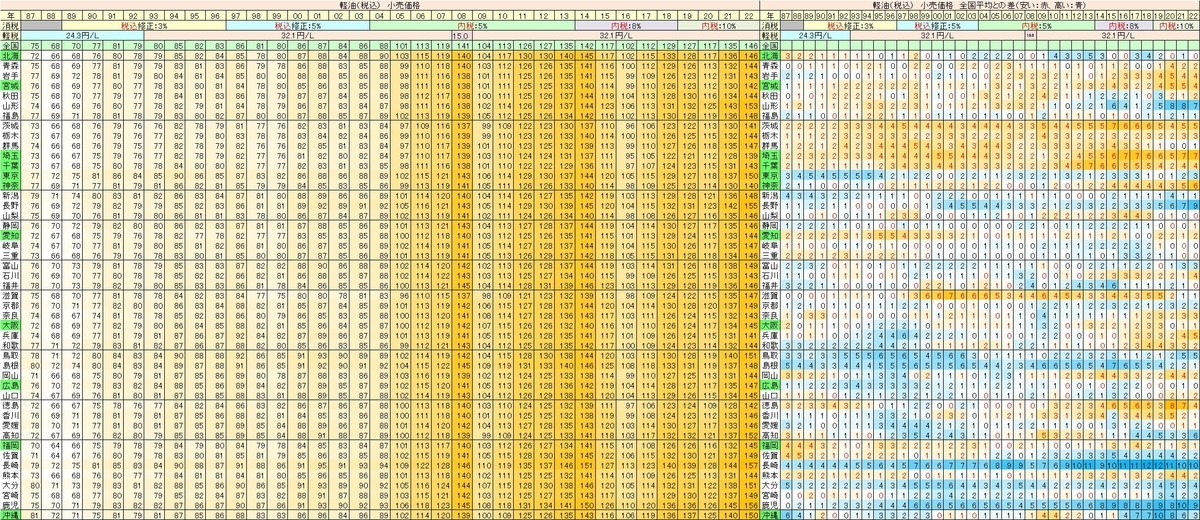This screenshot has height=520, width=1200.
Task: Select the 24.3円/L cell in the difference table
Action: [815, 36]
